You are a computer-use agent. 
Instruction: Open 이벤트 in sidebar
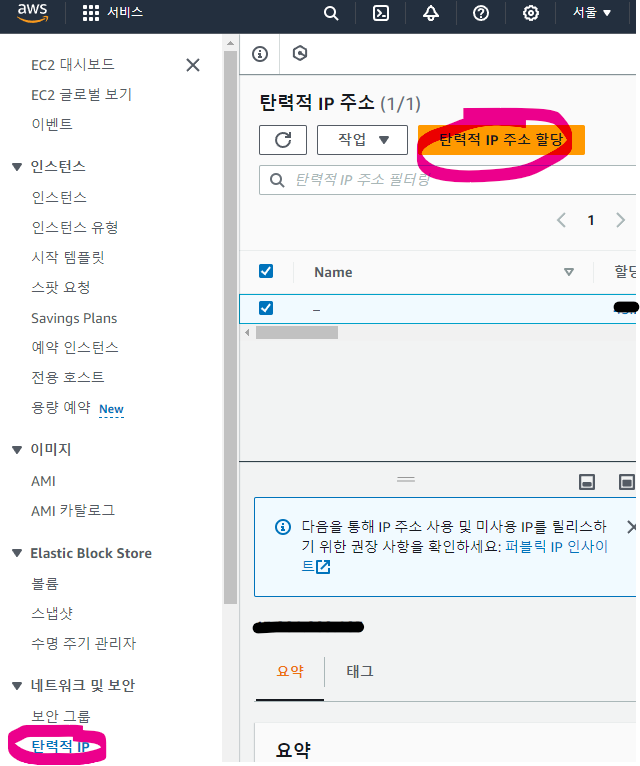52,124
